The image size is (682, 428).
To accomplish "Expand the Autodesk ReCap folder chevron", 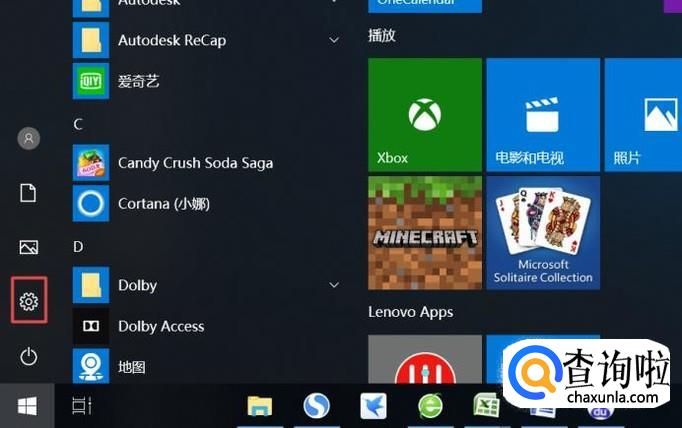I will (334, 40).
